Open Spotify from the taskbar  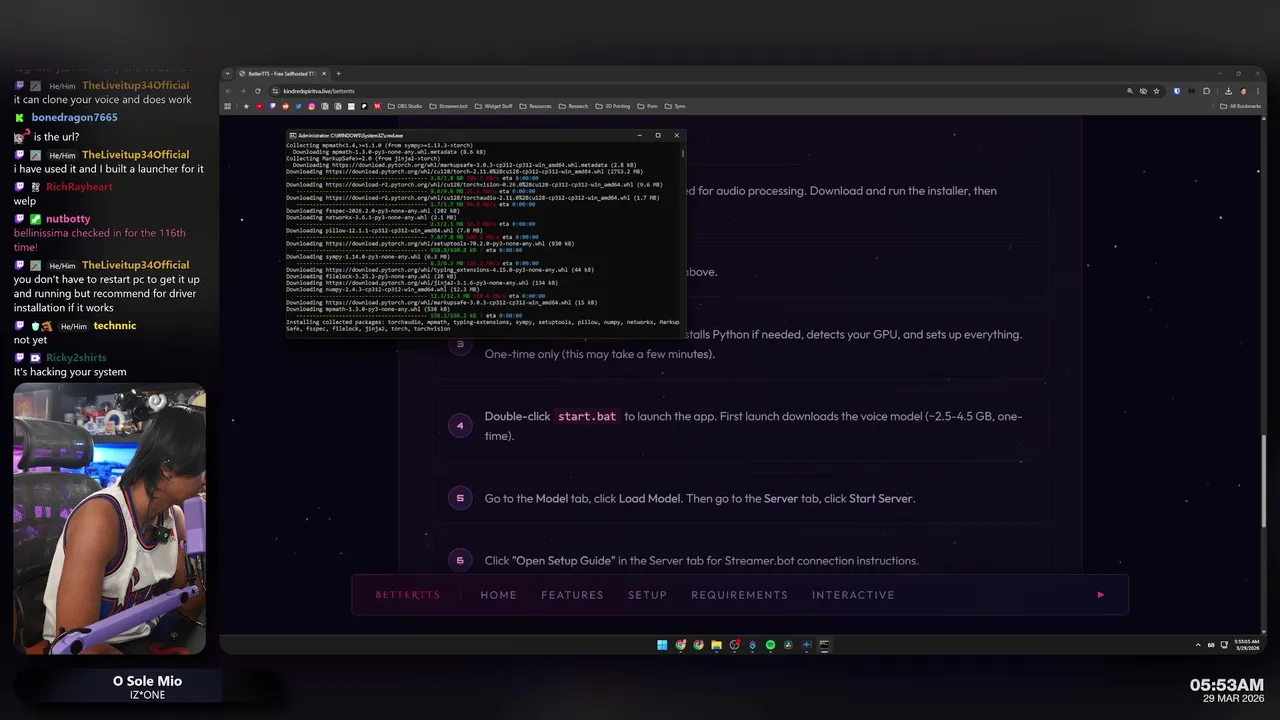pos(770,645)
